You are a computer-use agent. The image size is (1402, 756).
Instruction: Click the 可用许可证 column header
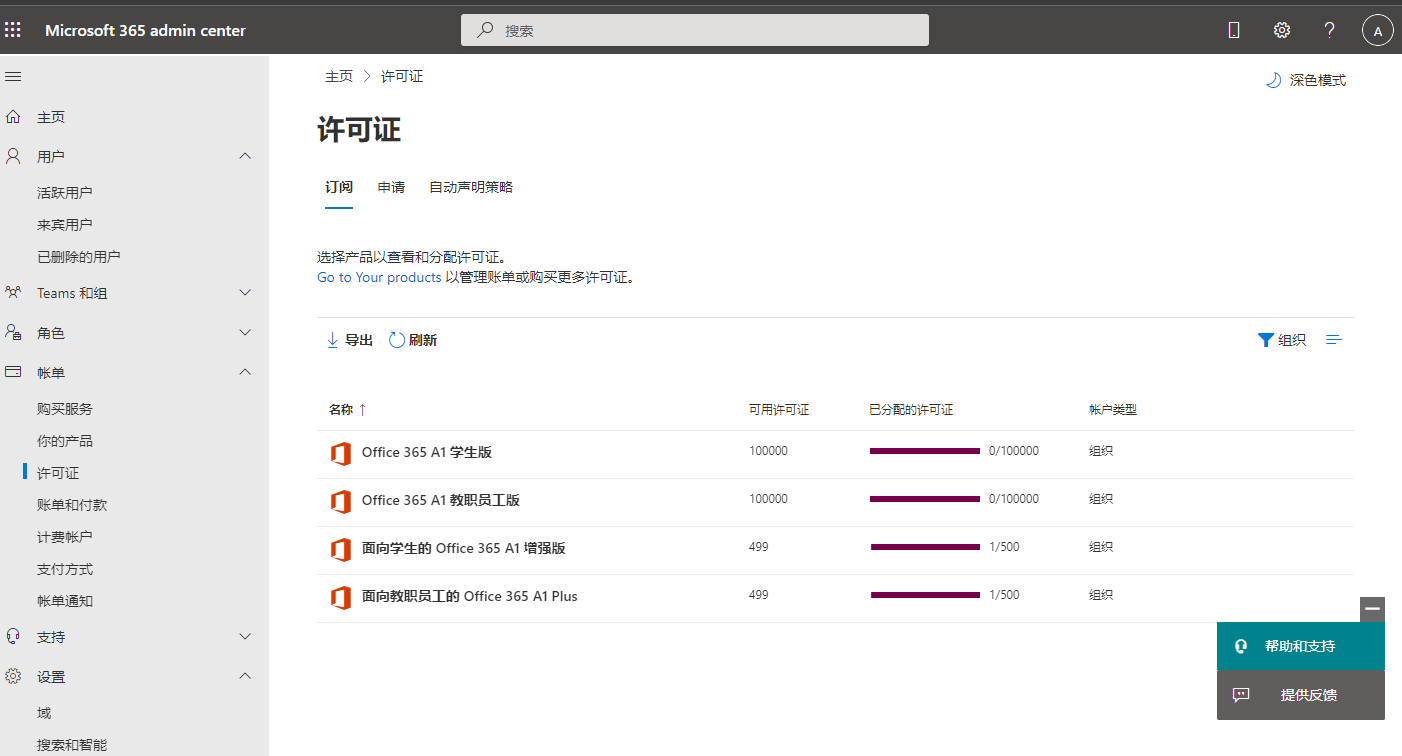point(779,409)
